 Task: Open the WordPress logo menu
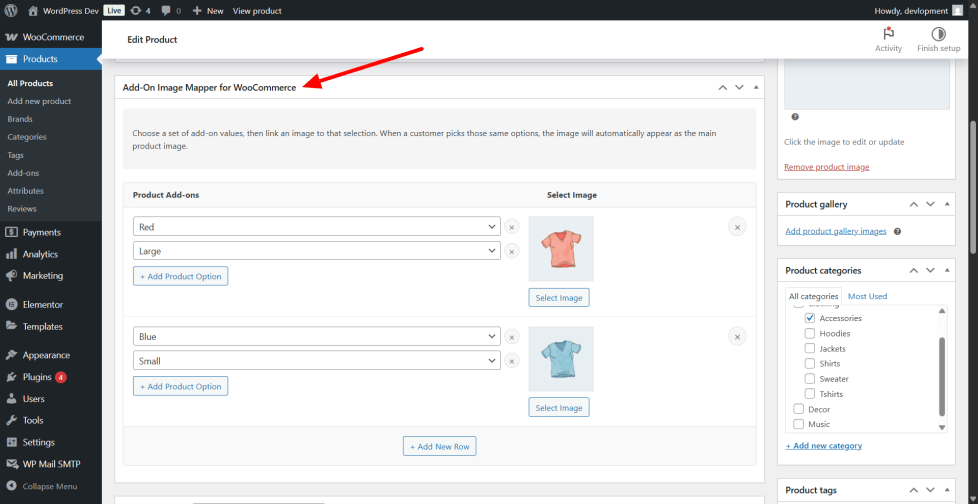coord(11,11)
